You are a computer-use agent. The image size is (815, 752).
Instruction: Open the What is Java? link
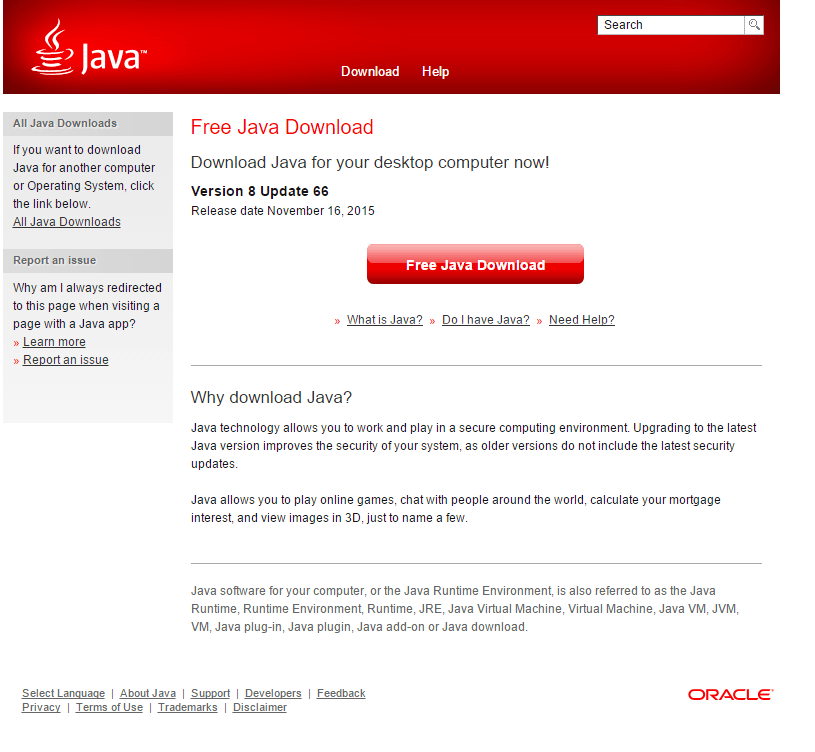[383, 319]
